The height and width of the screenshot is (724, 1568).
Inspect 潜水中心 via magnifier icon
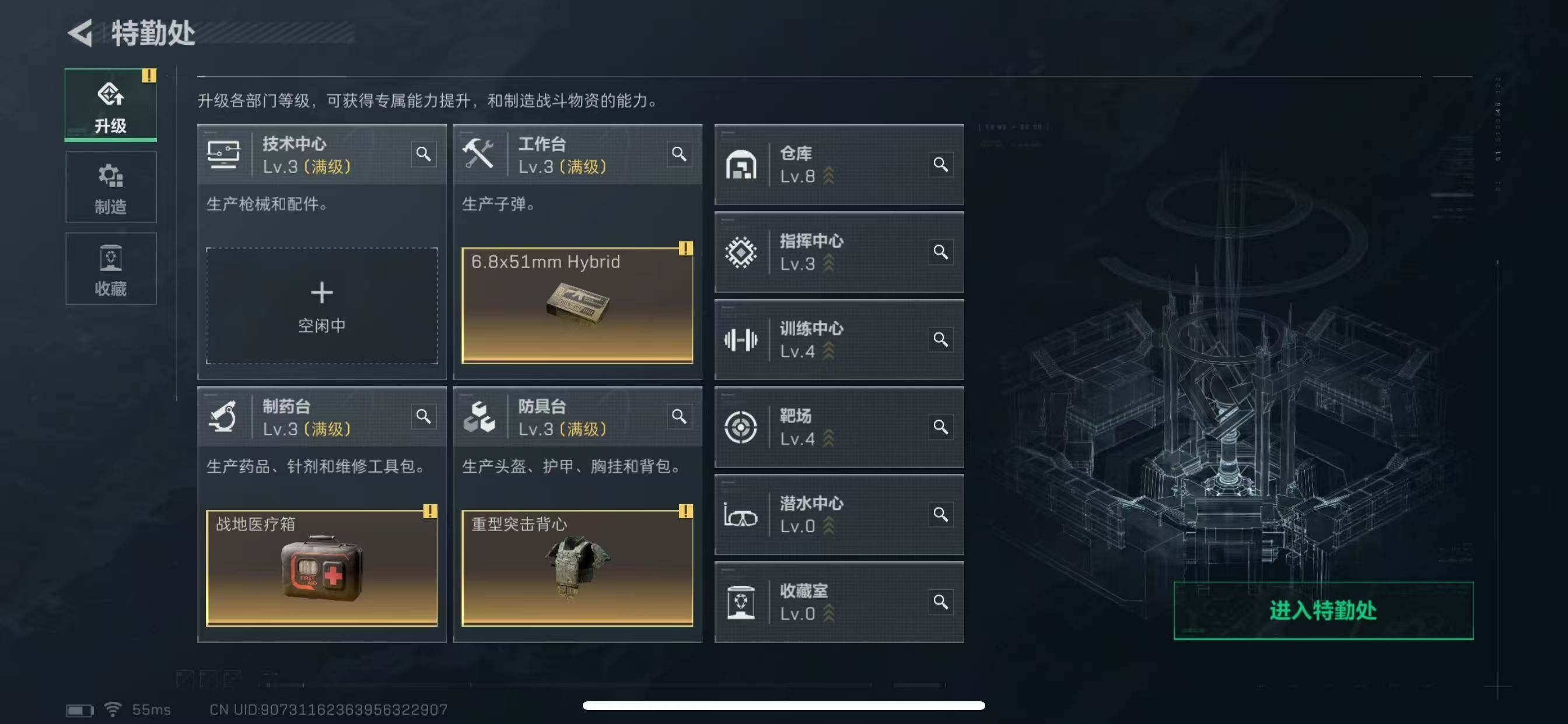(940, 514)
